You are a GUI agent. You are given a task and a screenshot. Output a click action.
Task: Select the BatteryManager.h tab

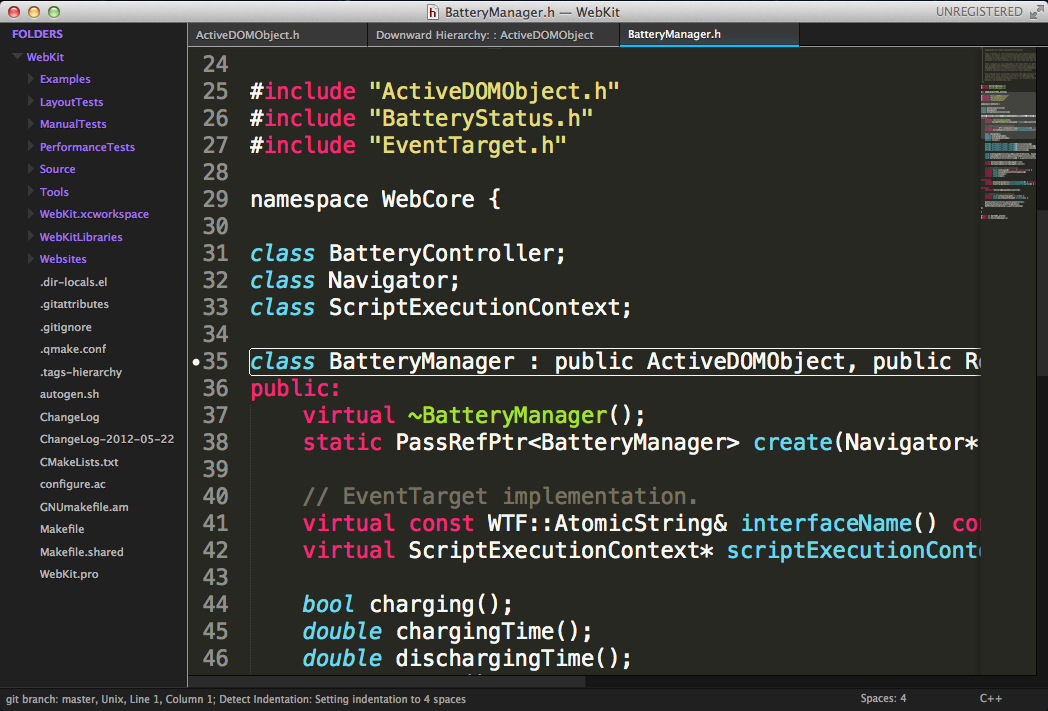coord(709,35)
